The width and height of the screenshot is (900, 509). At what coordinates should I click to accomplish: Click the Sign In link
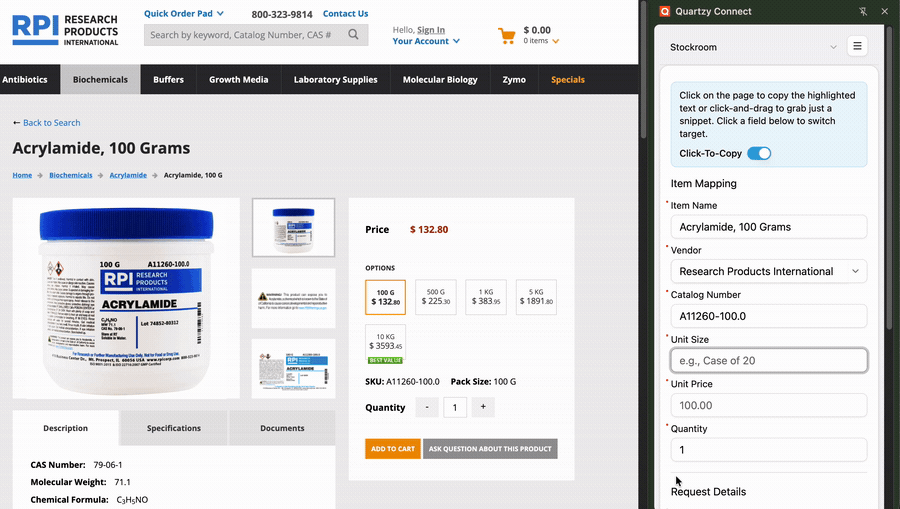click(430, 30)
